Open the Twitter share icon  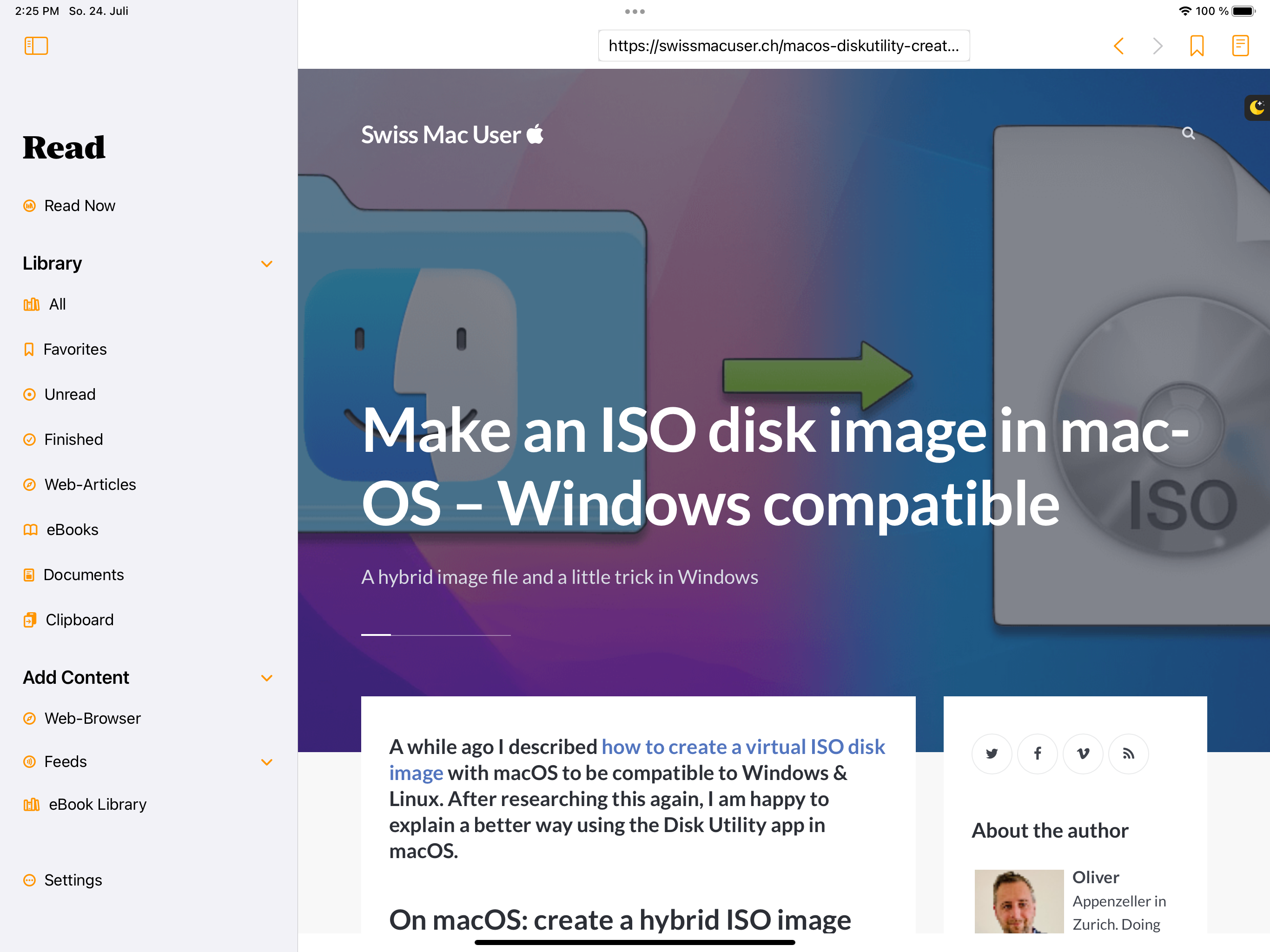tap(992, 754)
